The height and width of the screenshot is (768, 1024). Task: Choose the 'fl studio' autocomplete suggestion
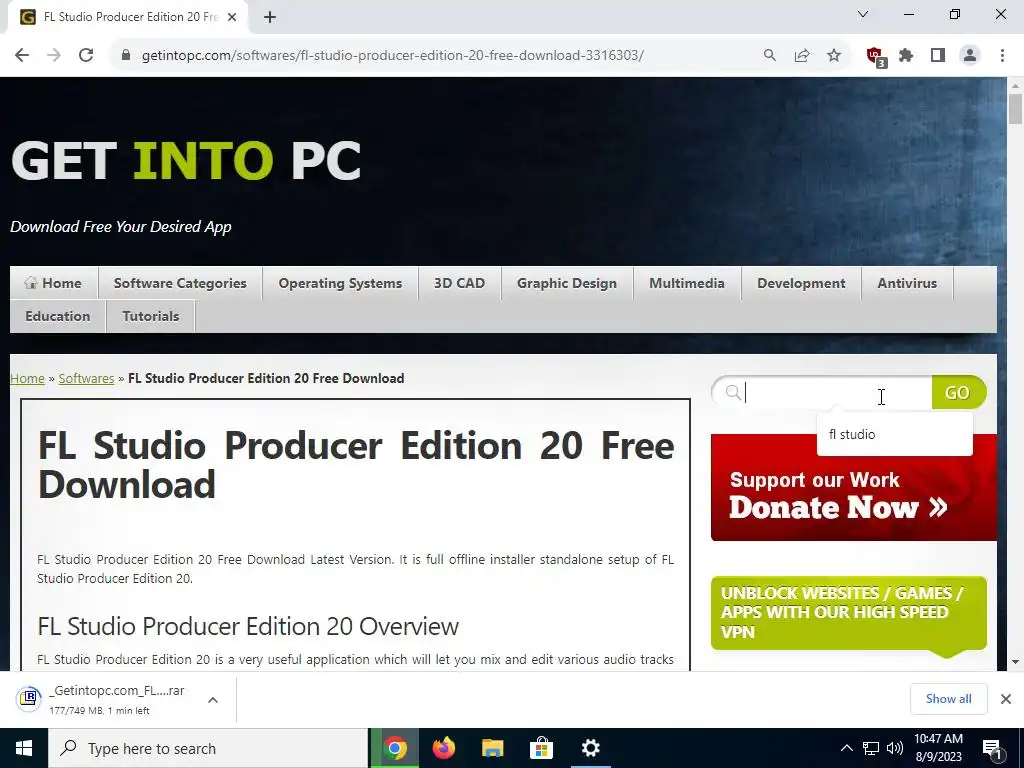pos(894,434)
